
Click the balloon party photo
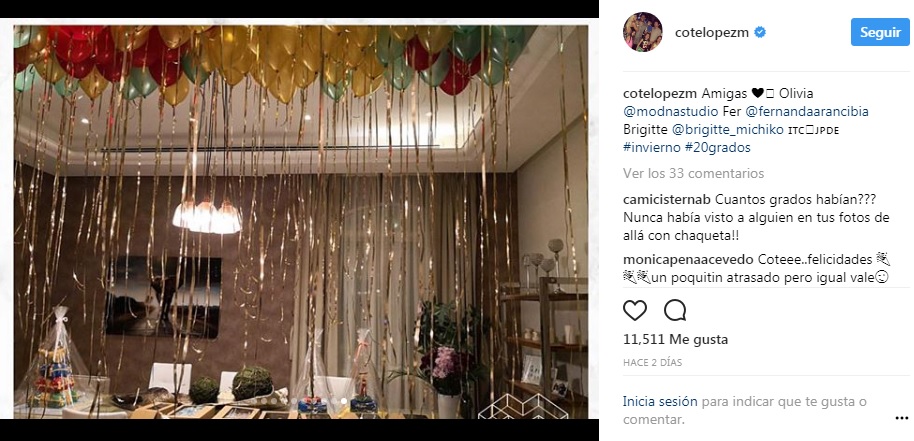(x=299, y=221)
